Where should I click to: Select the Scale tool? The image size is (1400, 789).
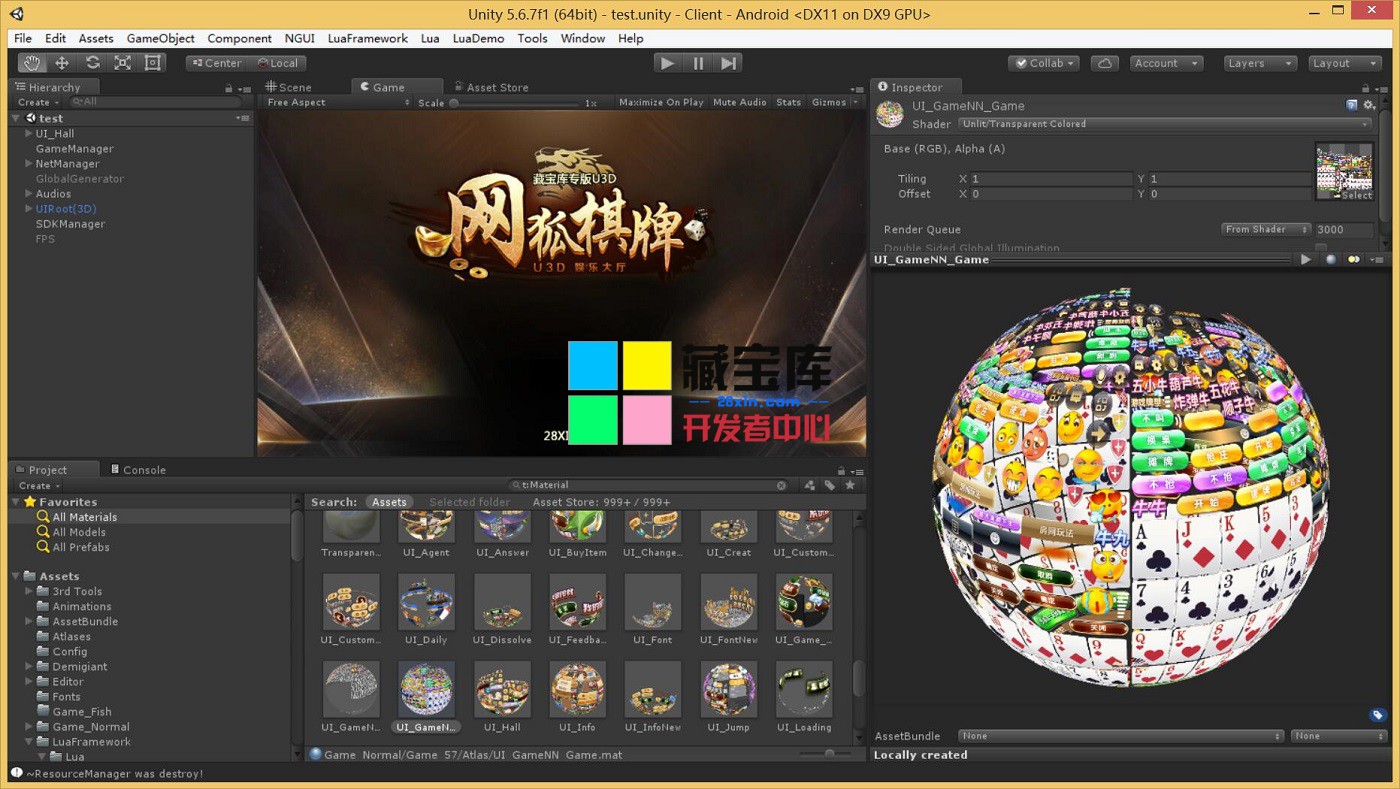pyautogui.click(x=122, y=63)
